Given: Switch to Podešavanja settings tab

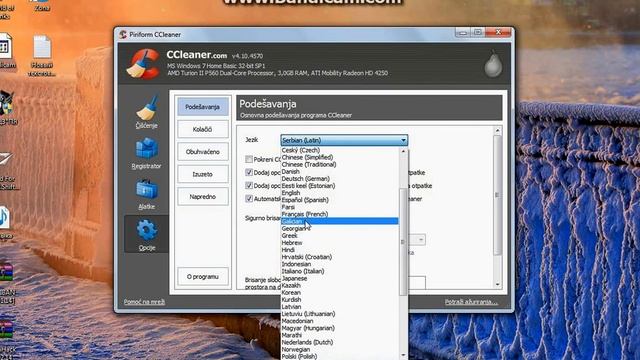Looking at the screenshot, I should tap(202, 107).
